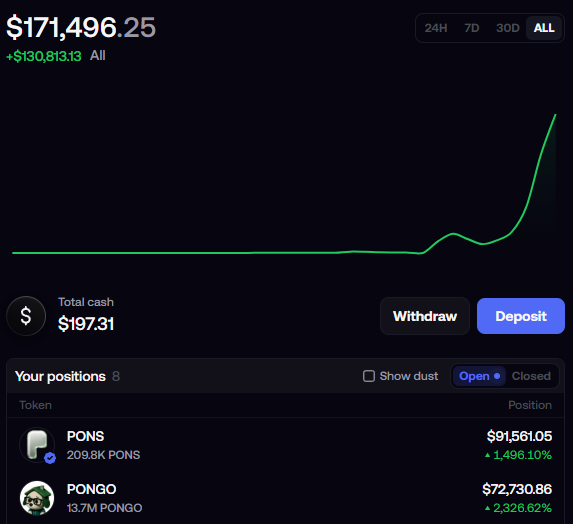
Task: Click the 13.7M PONGO holding amount
Action: [x=105, y=508]
